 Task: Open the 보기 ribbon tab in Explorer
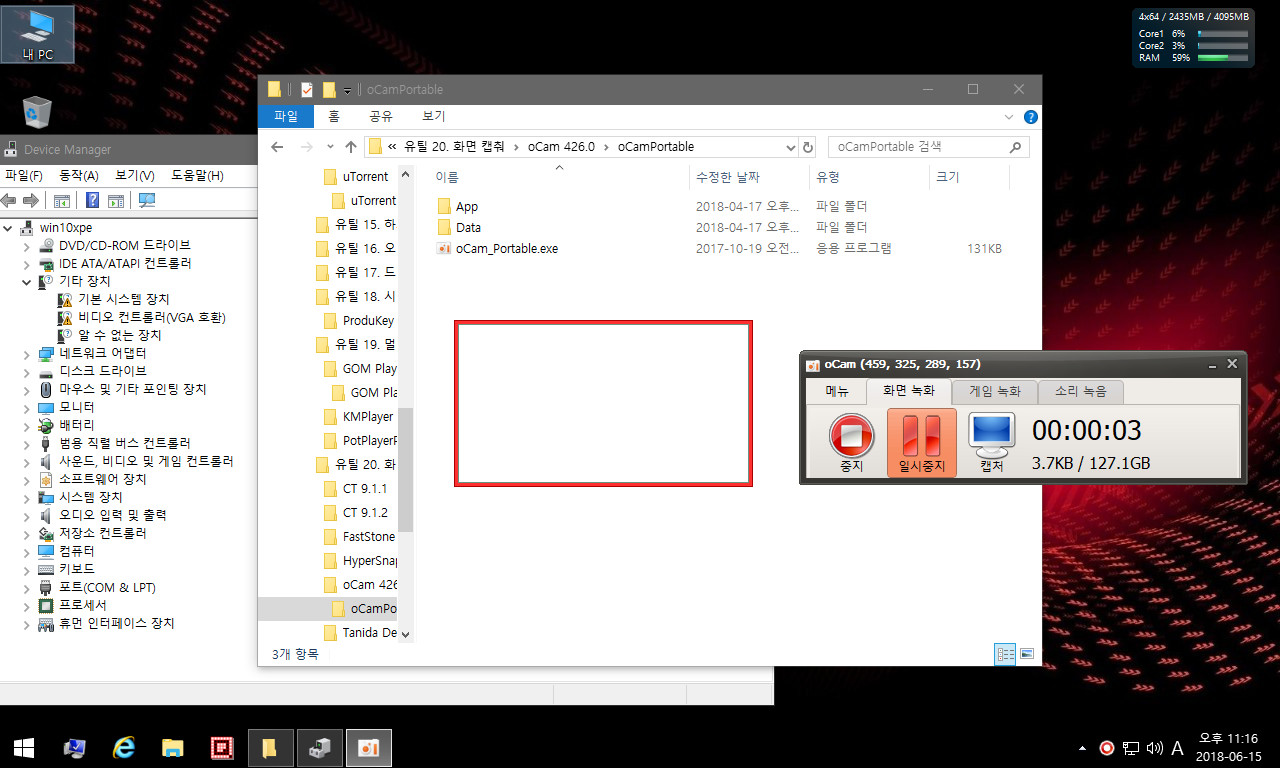[x=434, y=116]
